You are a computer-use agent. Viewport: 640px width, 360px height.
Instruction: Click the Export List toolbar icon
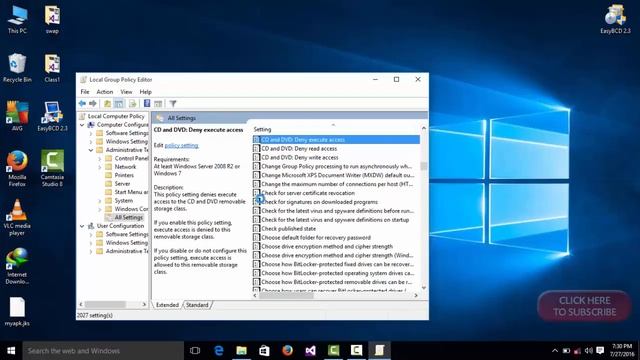[x=133, y=104]
